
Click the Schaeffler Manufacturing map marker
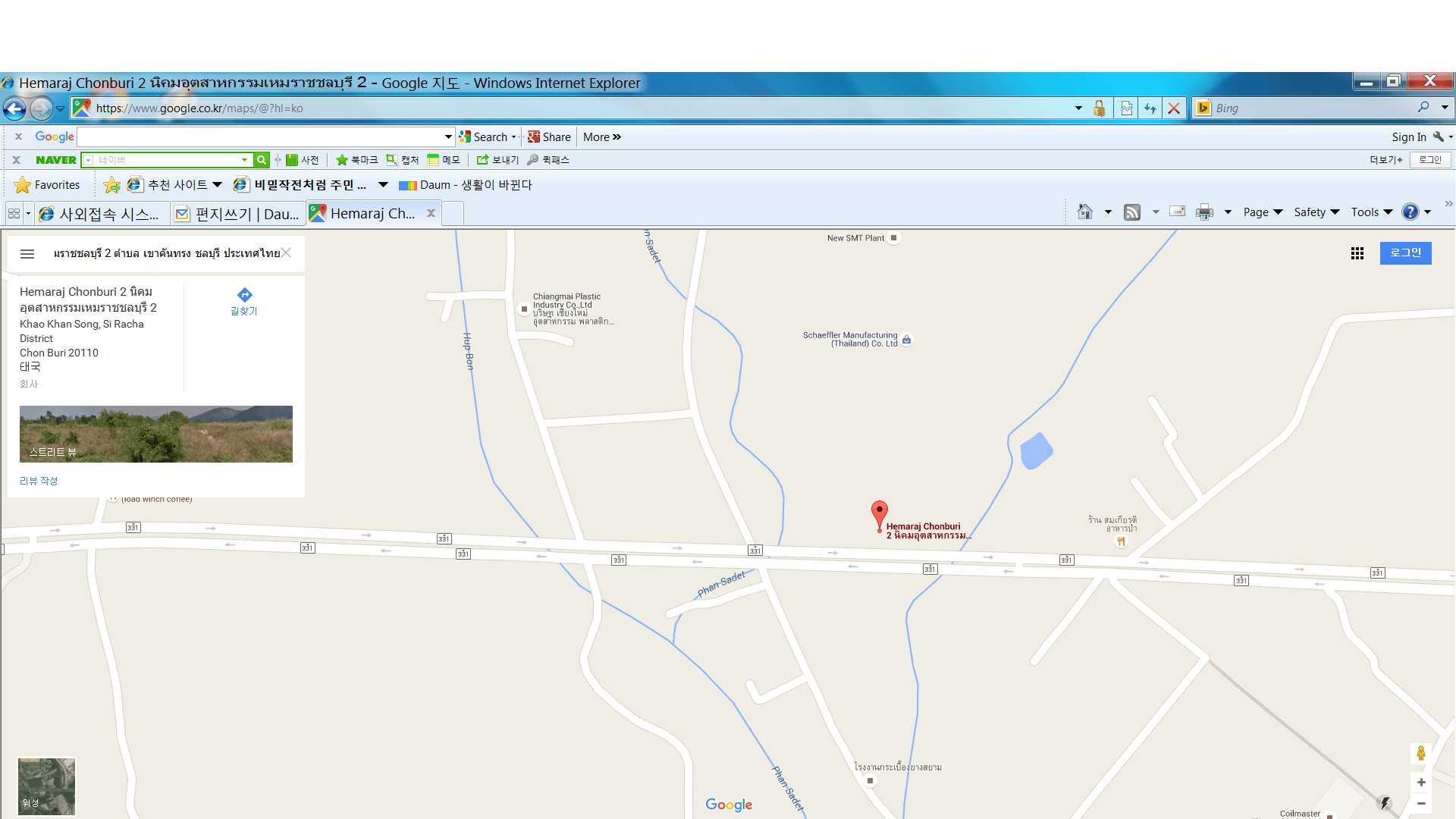tap(906, 340)
